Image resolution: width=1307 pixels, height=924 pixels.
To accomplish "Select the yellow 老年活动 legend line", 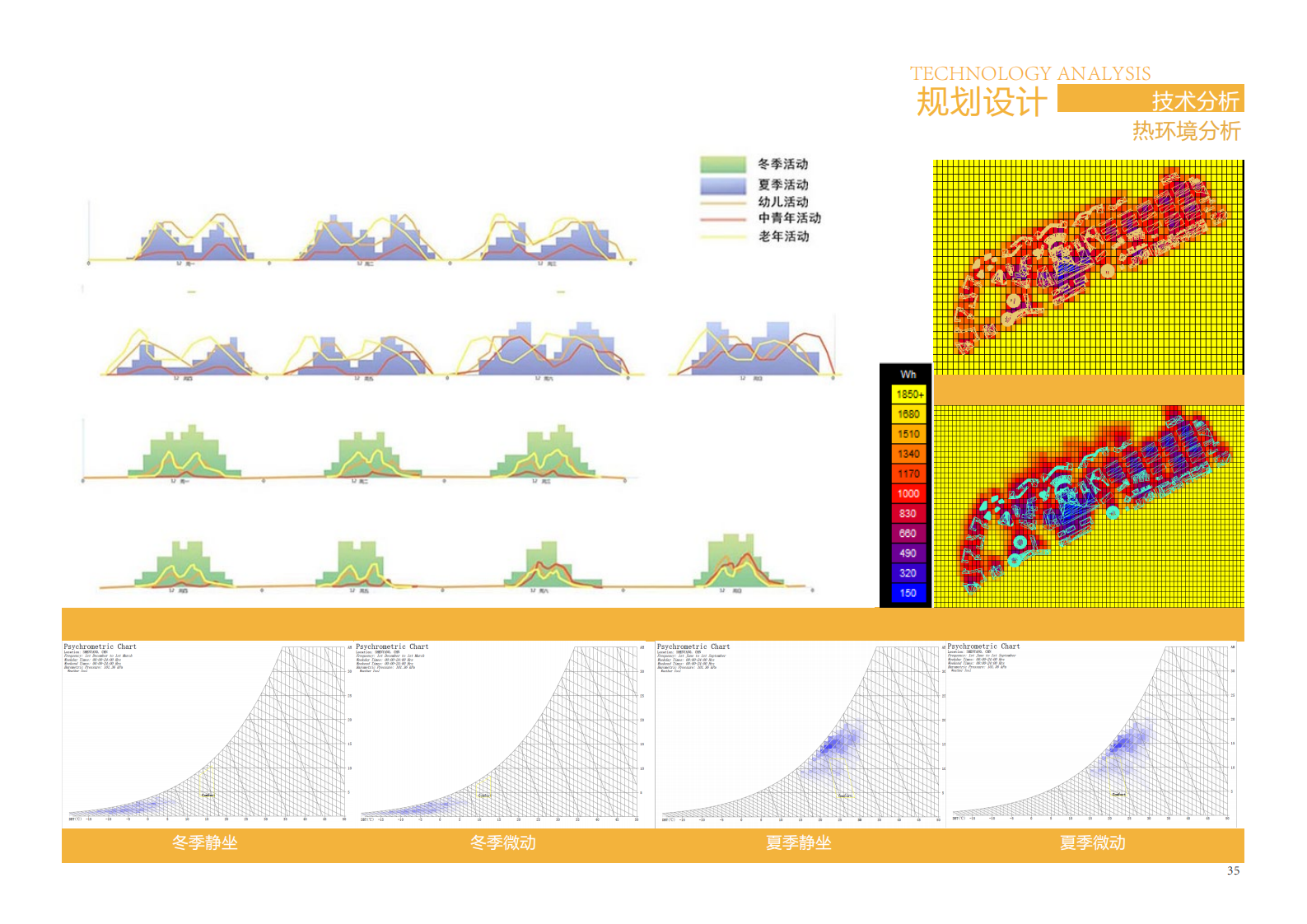I will 722,237.
